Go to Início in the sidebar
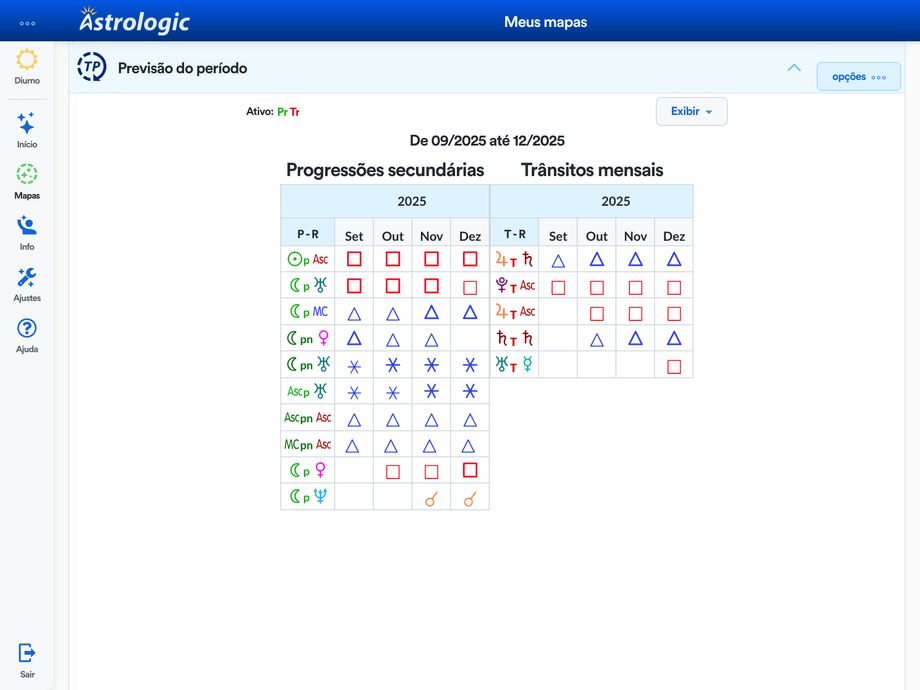Image resolution: width=920 pixels, height=690 pixels. [x=27, y=130]
